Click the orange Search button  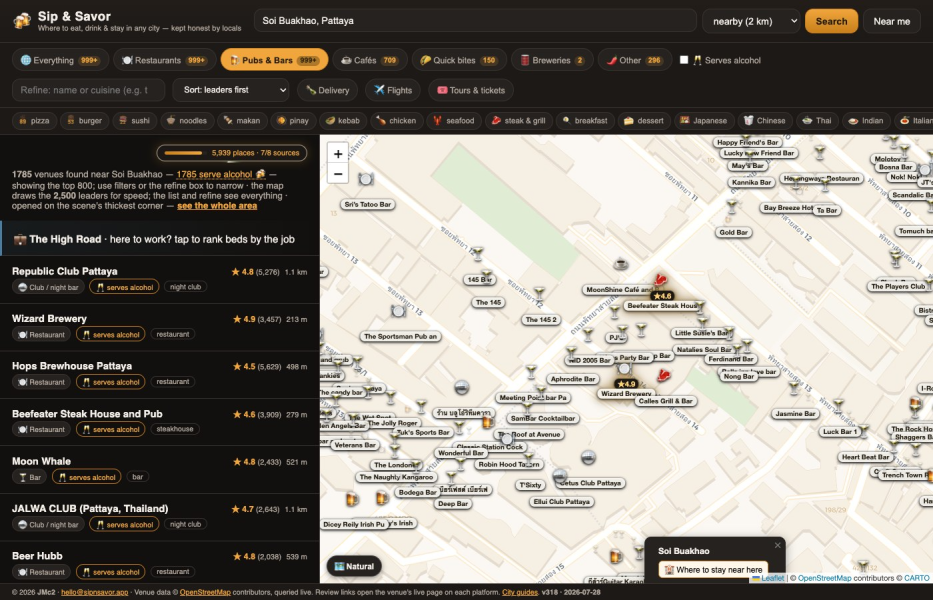point(831,21)
